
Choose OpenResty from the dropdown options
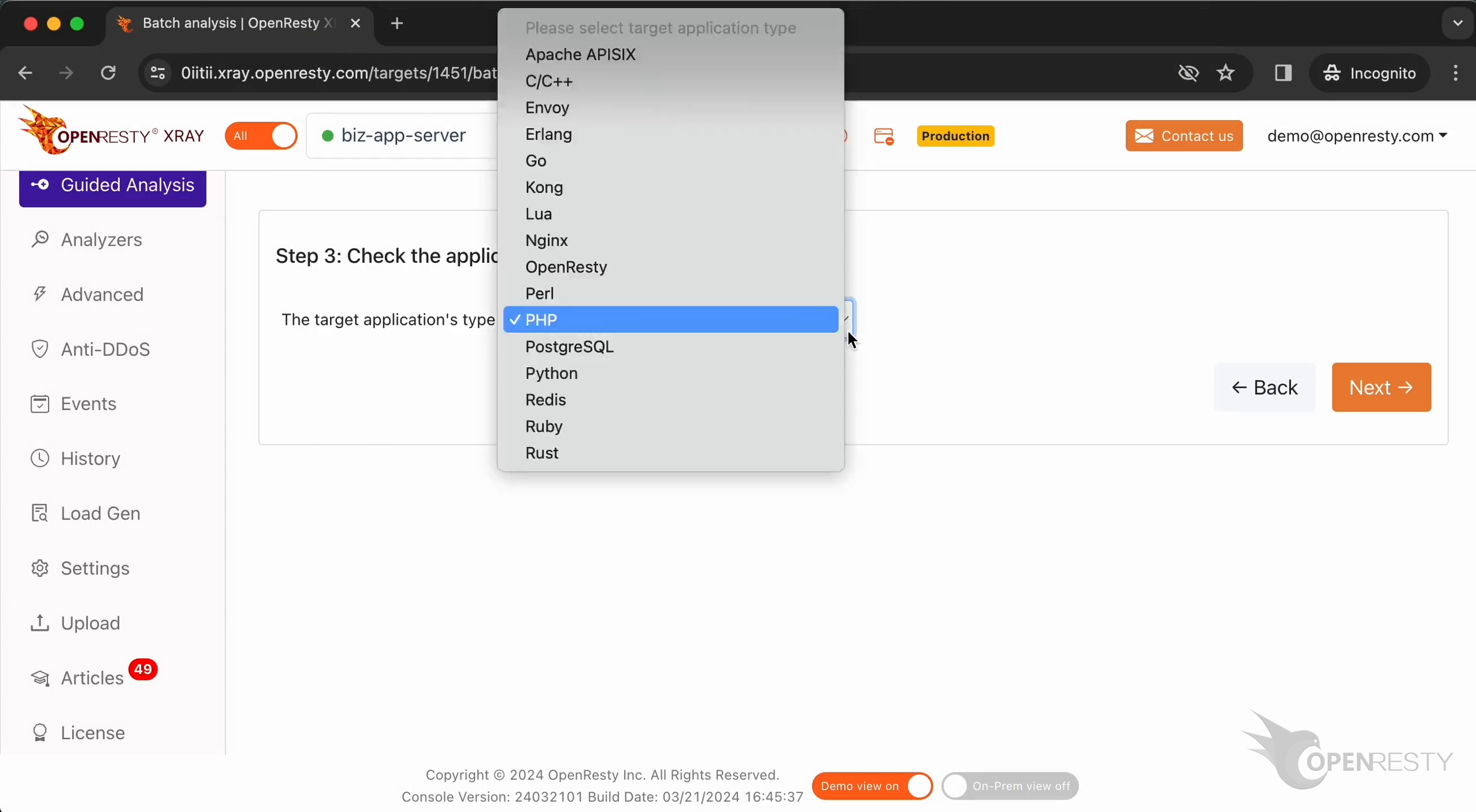click(670, 267)
